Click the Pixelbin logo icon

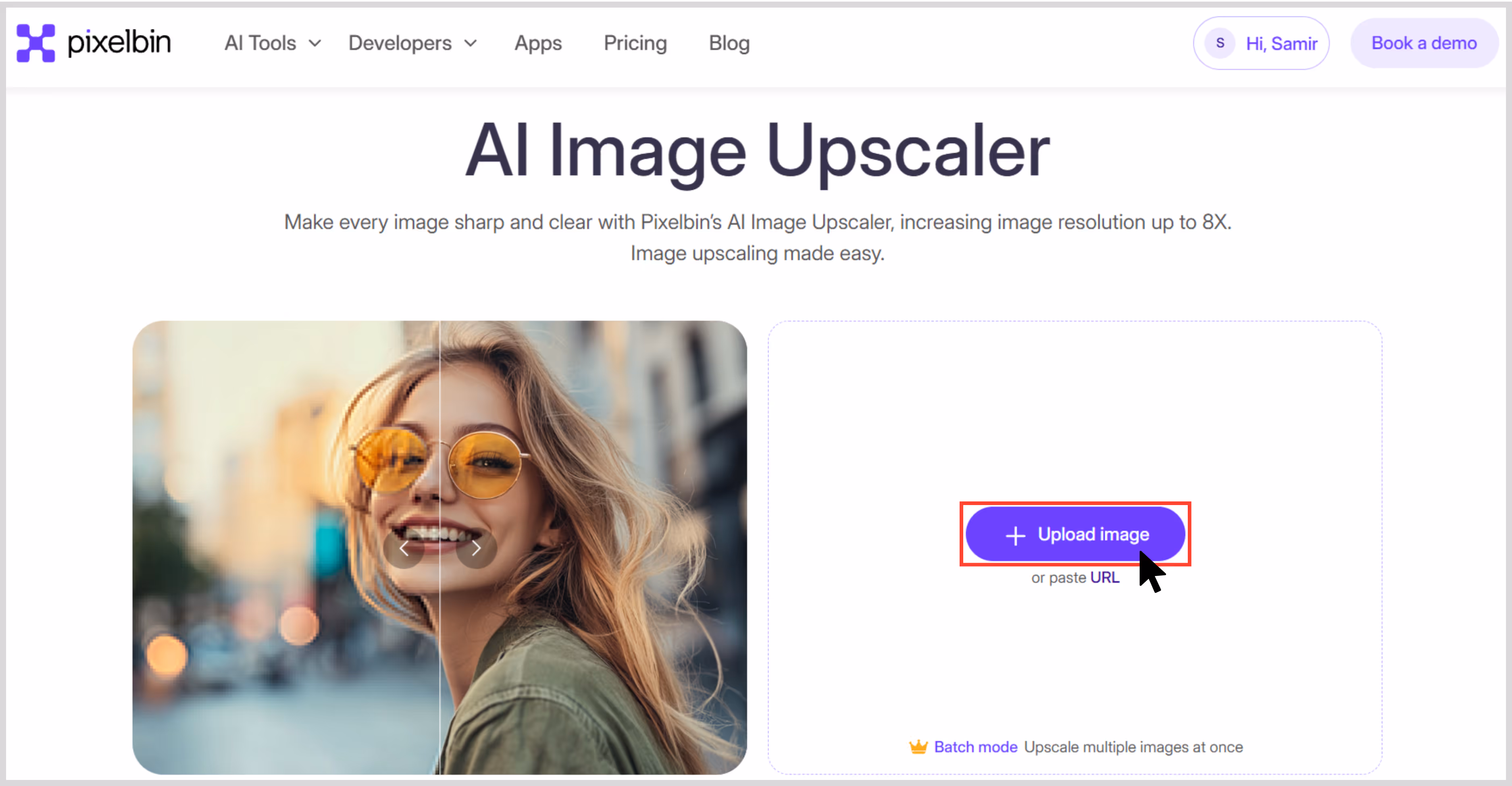point(36,43)
